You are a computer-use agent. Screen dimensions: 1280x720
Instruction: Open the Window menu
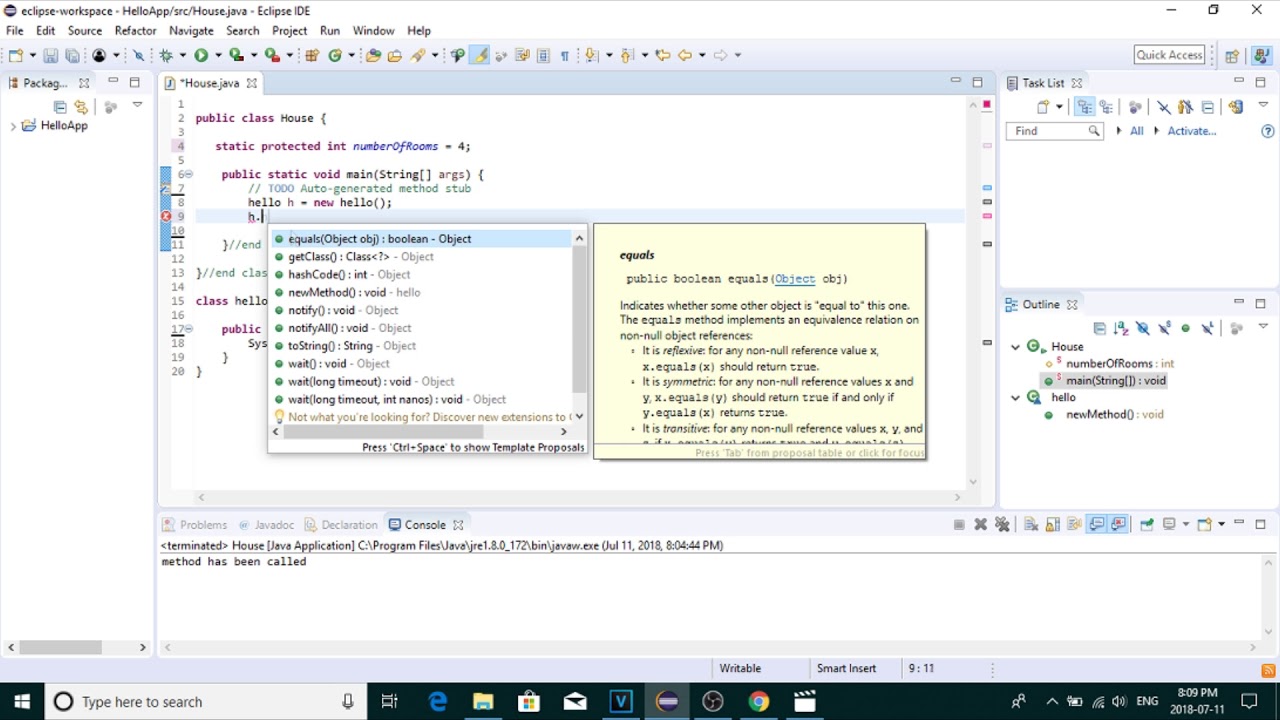click(373, 31)
